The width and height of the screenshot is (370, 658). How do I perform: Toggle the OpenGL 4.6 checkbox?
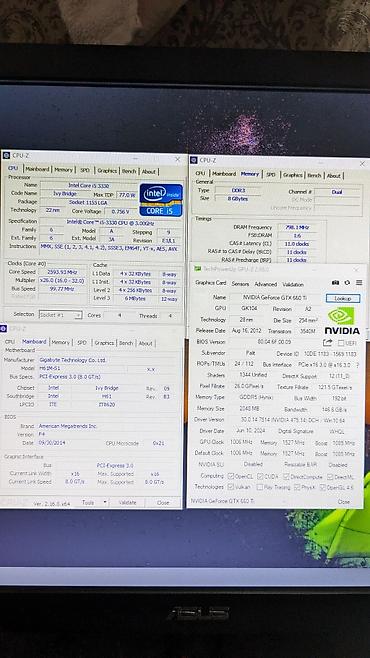click(322, 487)
